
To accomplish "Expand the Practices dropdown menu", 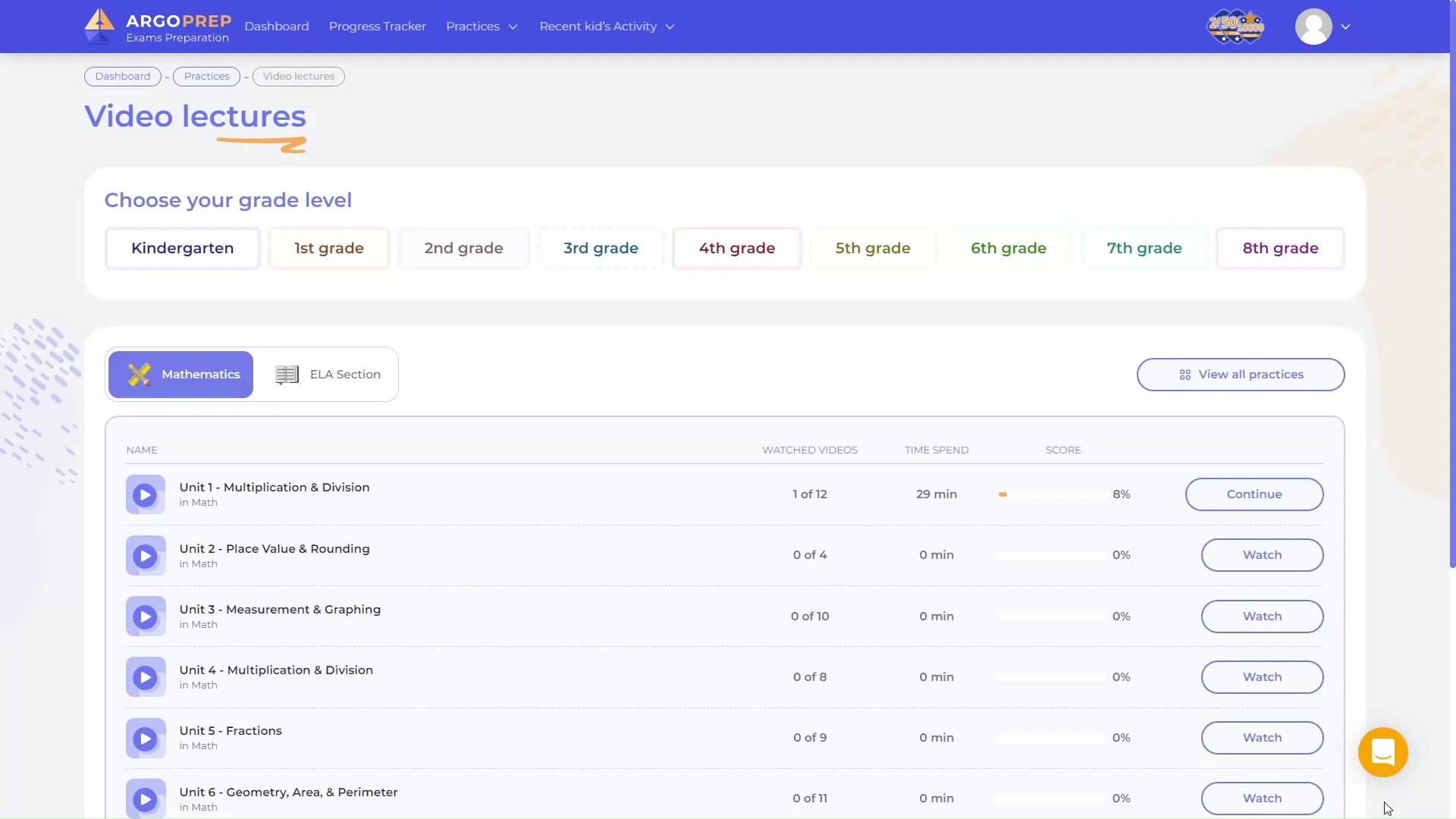I will coord(482,27).
